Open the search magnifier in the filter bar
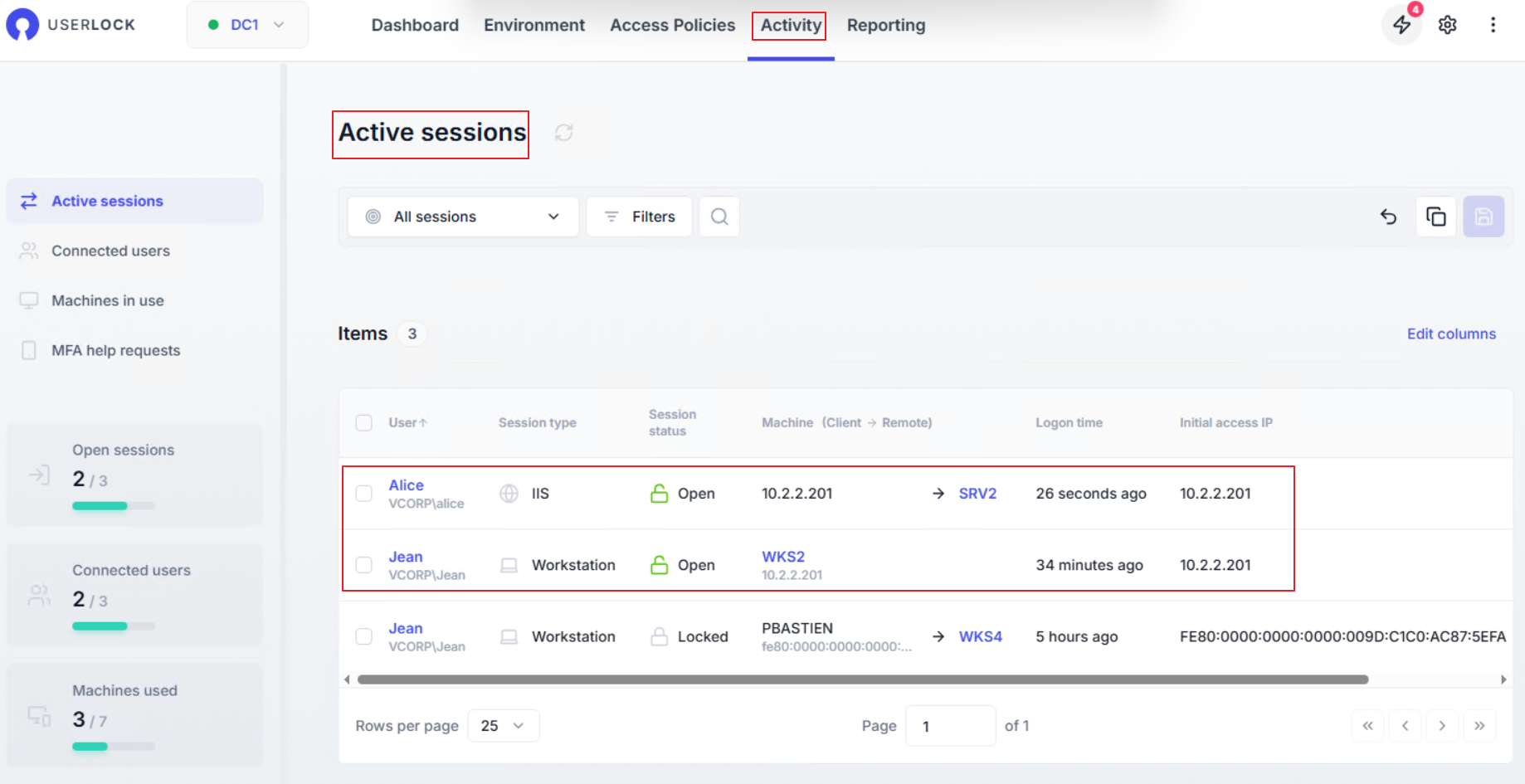 pos(719,217)
